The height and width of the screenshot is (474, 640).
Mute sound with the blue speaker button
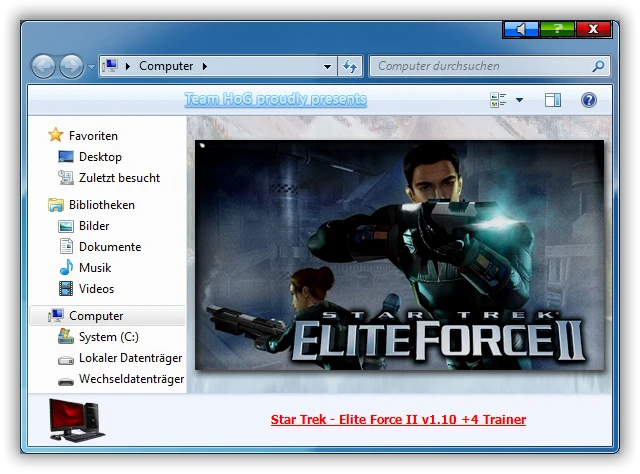point(521,29)
